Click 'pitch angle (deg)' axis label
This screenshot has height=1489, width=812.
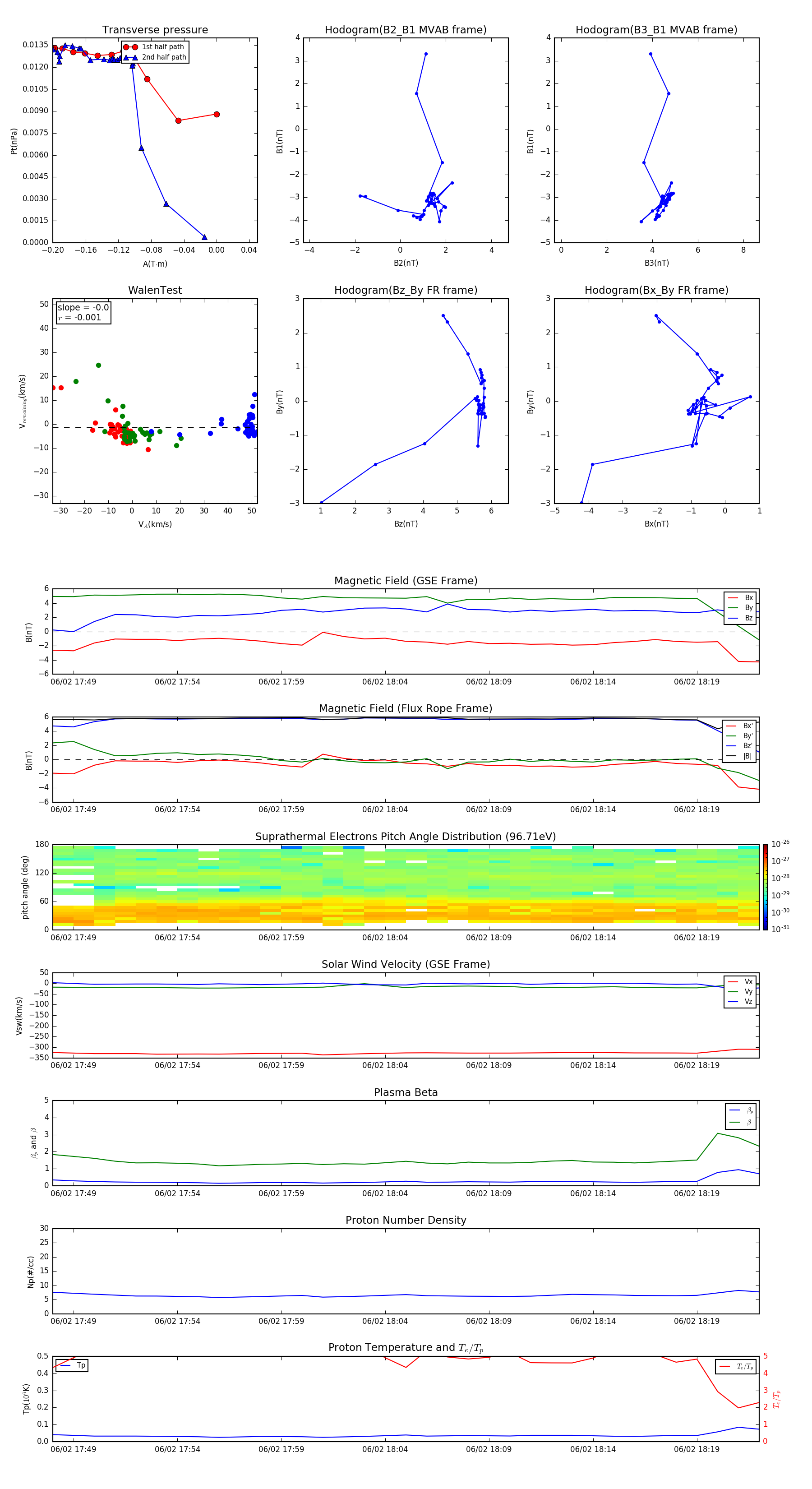(x=25, y=887)
